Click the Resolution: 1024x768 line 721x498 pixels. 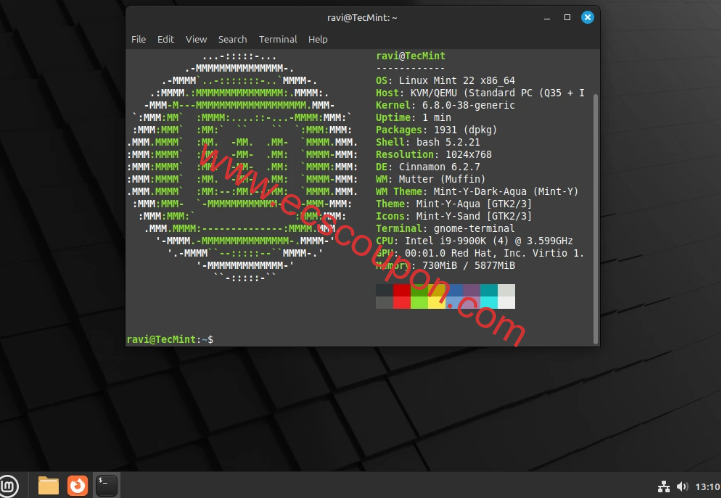coord(434,155)
